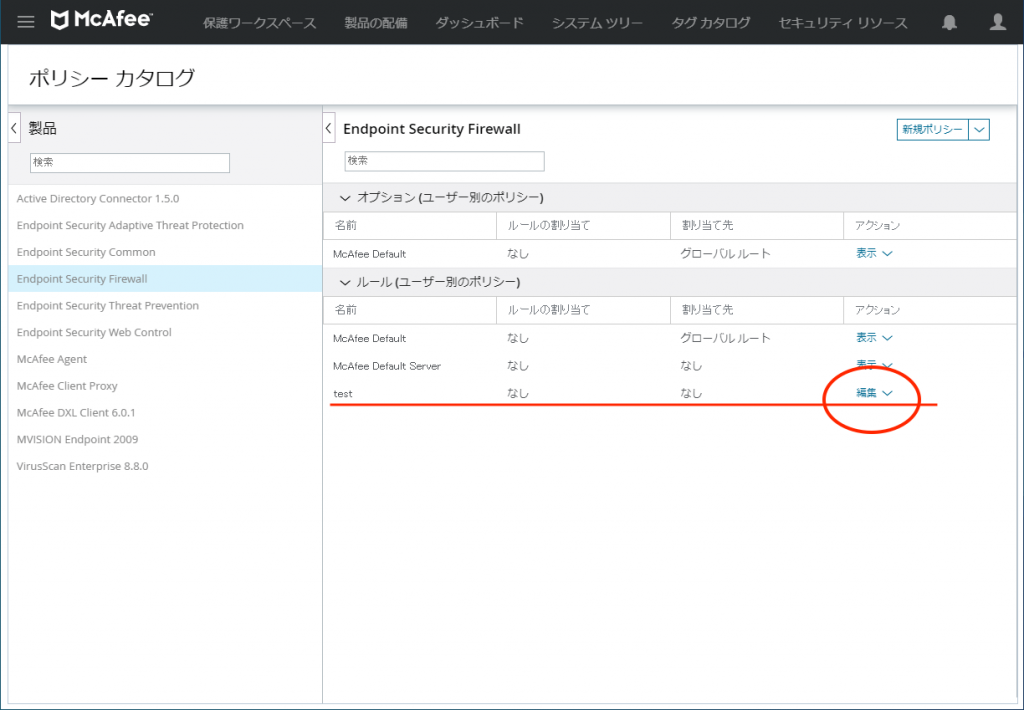This screenshot has height=710, width=1024.
Task: Click McAfee Default Server policy name
Action: tap(387, 366)
